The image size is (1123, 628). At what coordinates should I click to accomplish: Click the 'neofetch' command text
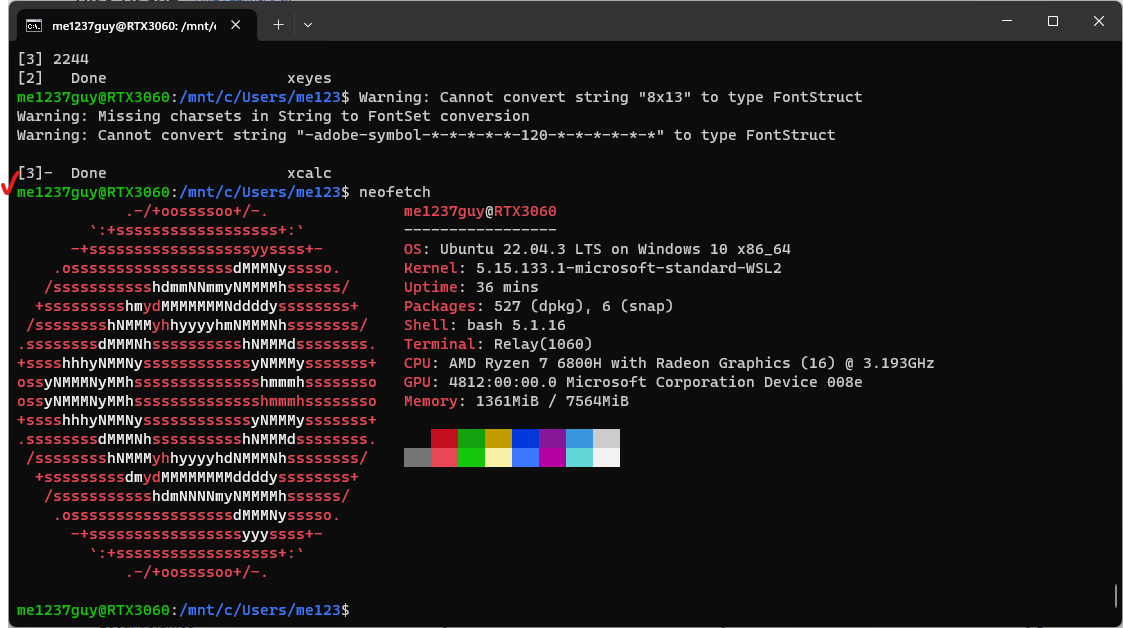[x=395, y=192]
